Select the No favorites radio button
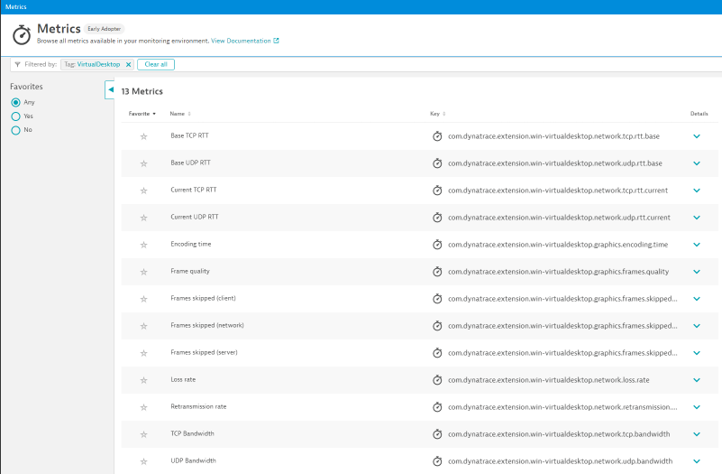This screenshot has width=722, height=474. pos(16,130)
